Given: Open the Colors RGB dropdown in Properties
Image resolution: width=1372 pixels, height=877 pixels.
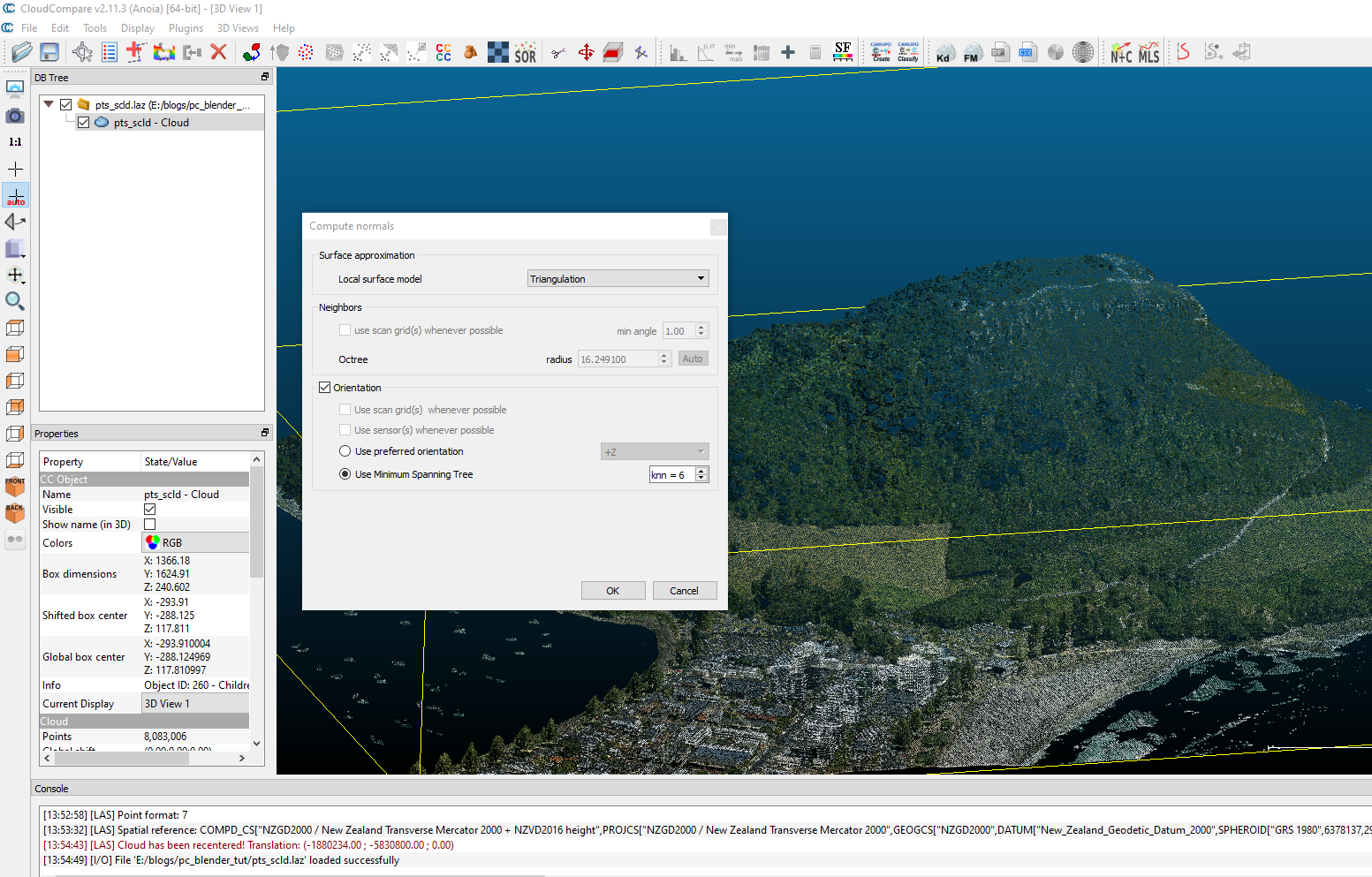Looking at the screenshot, I should 195,542.
